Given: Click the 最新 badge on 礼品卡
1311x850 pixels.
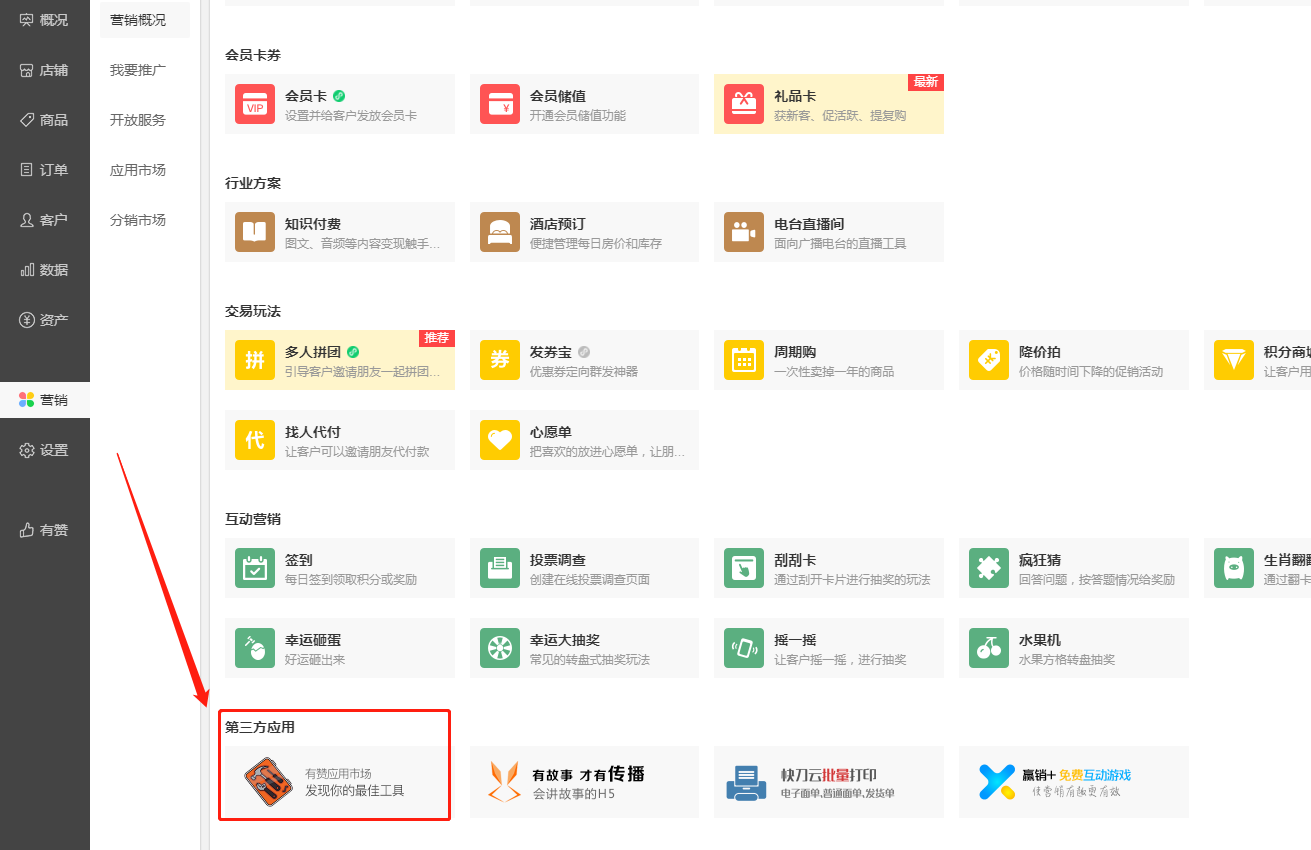Looking at the screenshot, I should click(x=926, y=82).
